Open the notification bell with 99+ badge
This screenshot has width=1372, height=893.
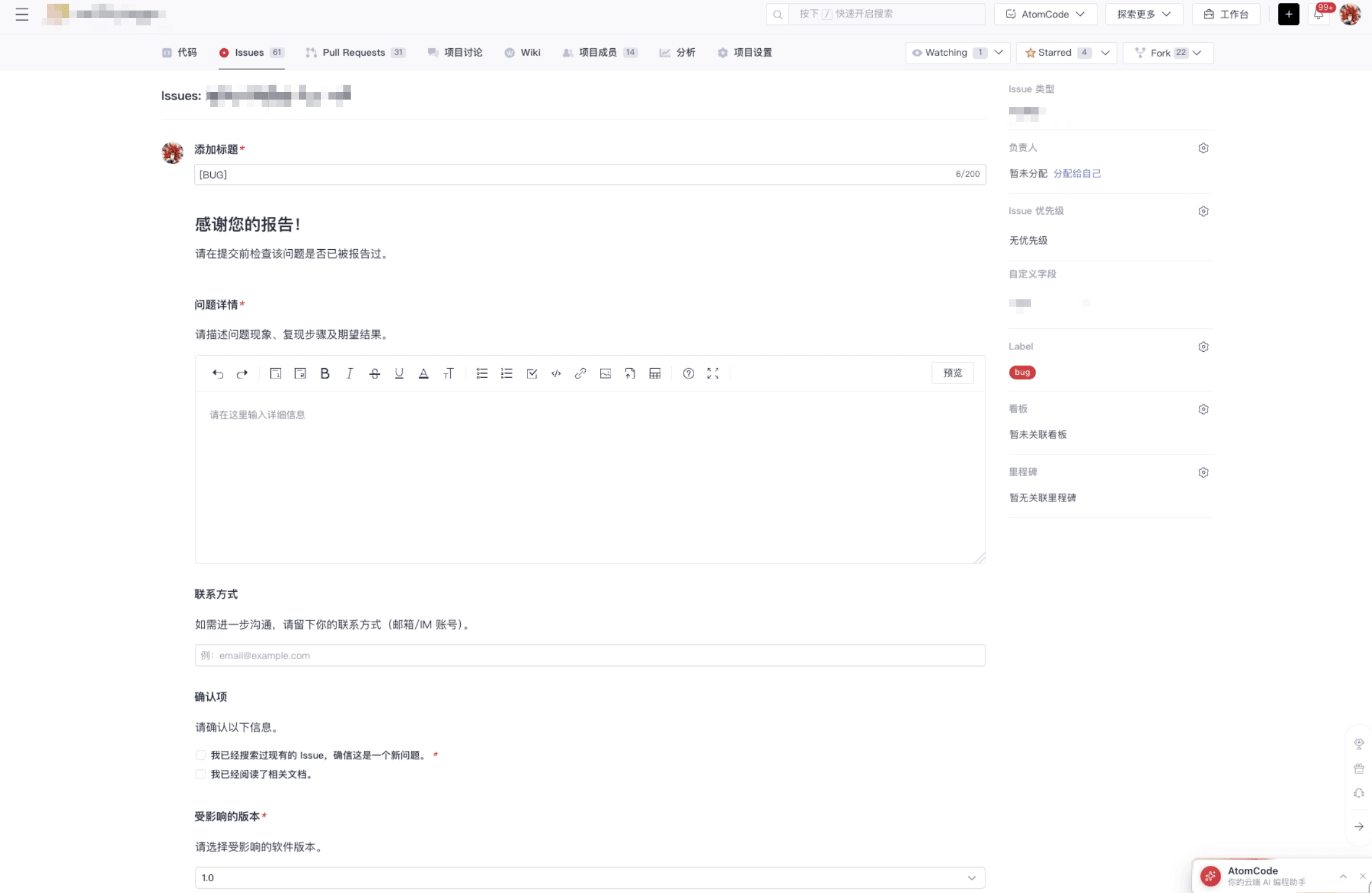click(x=1319, y=14)
